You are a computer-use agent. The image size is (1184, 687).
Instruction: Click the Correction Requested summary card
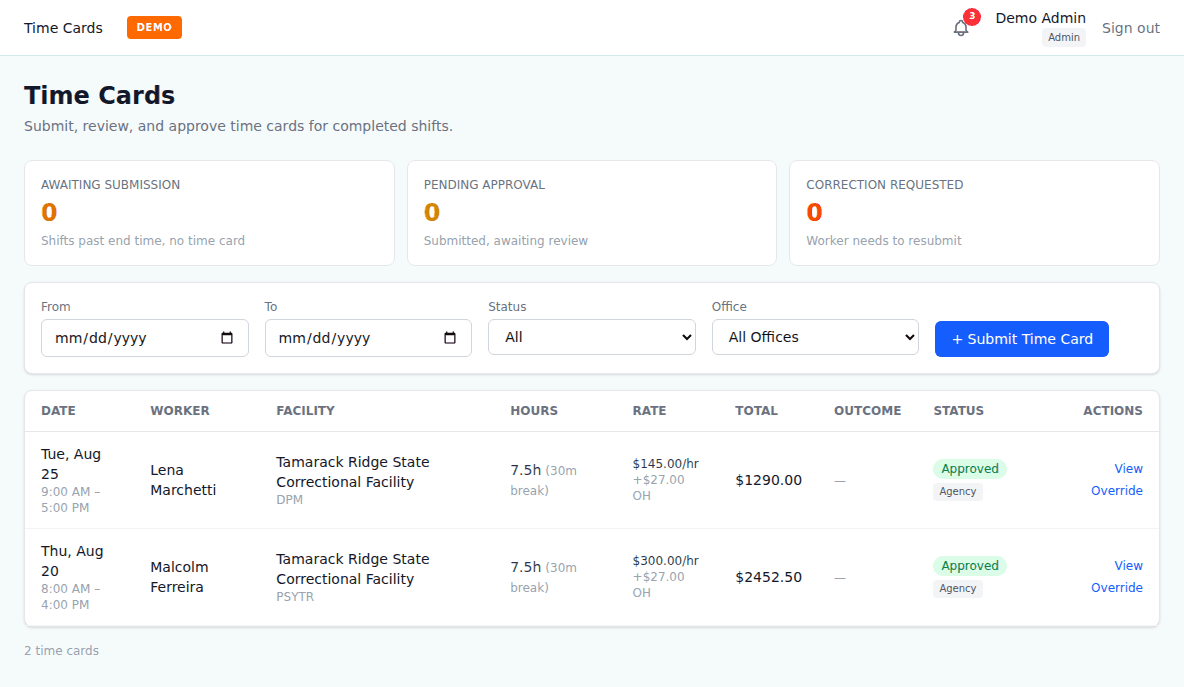coord(974,213)
